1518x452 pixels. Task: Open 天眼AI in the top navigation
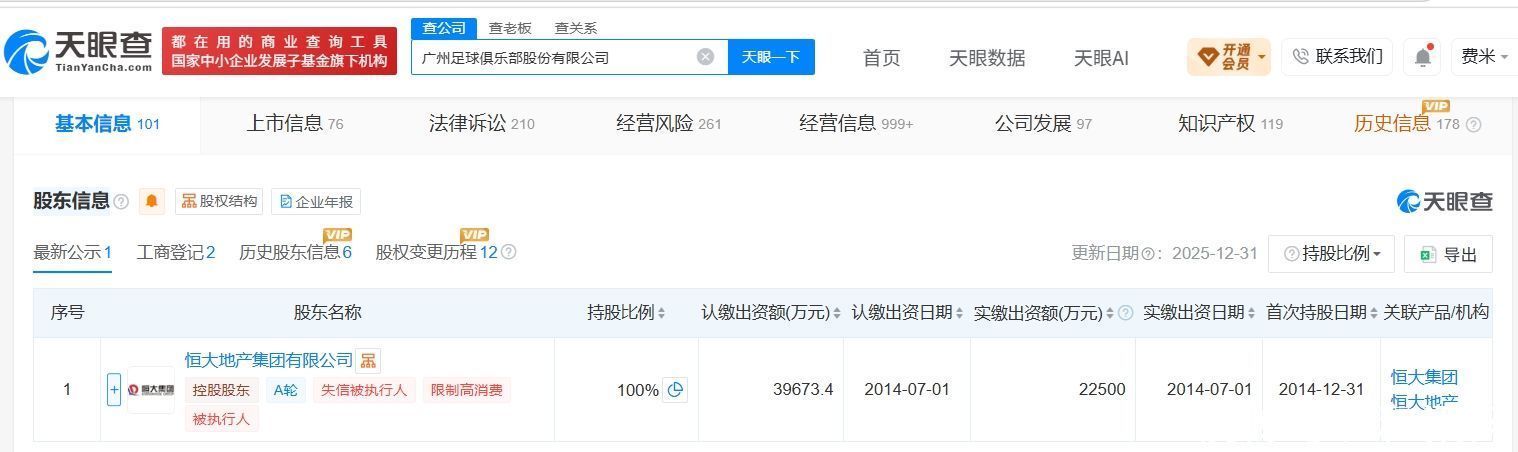1101,58
